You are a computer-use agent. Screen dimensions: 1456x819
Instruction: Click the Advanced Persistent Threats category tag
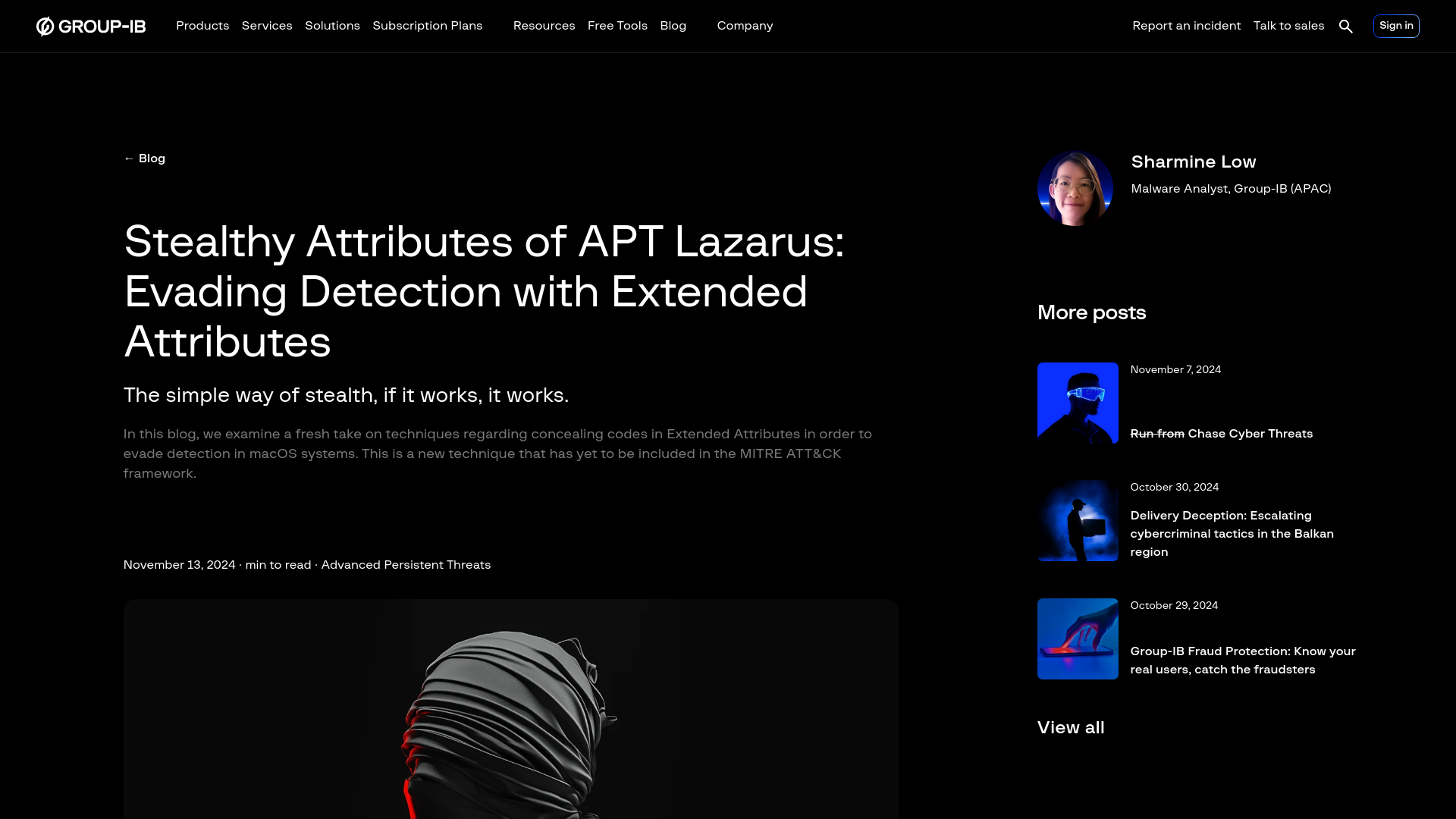pos(406,564)
